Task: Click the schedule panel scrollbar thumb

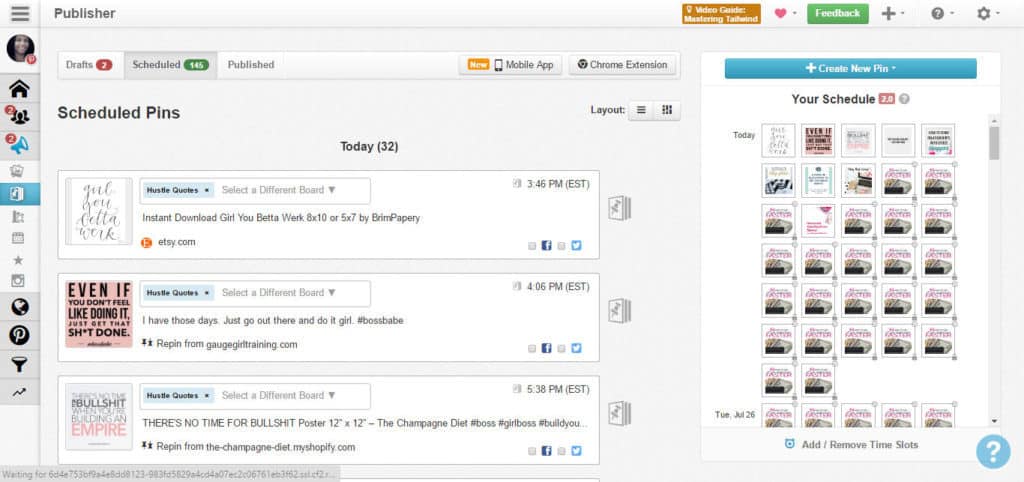Action: coord(994,144)
